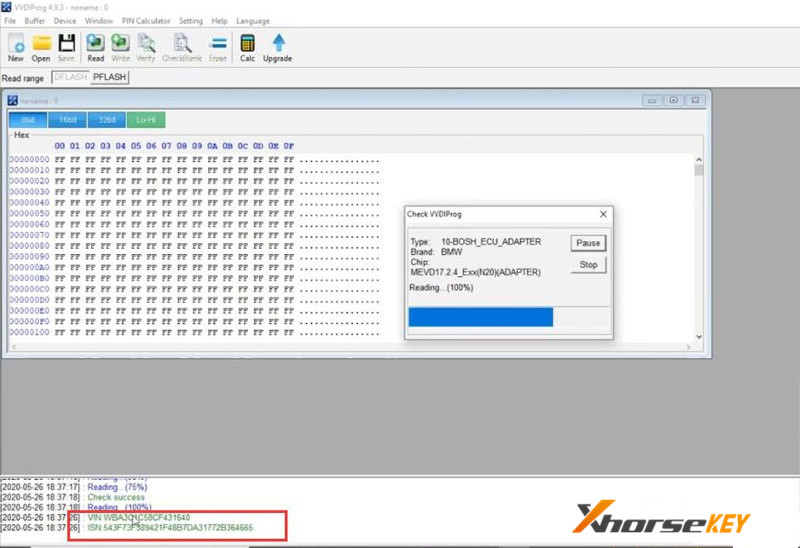Click the VIN log line

139,517
